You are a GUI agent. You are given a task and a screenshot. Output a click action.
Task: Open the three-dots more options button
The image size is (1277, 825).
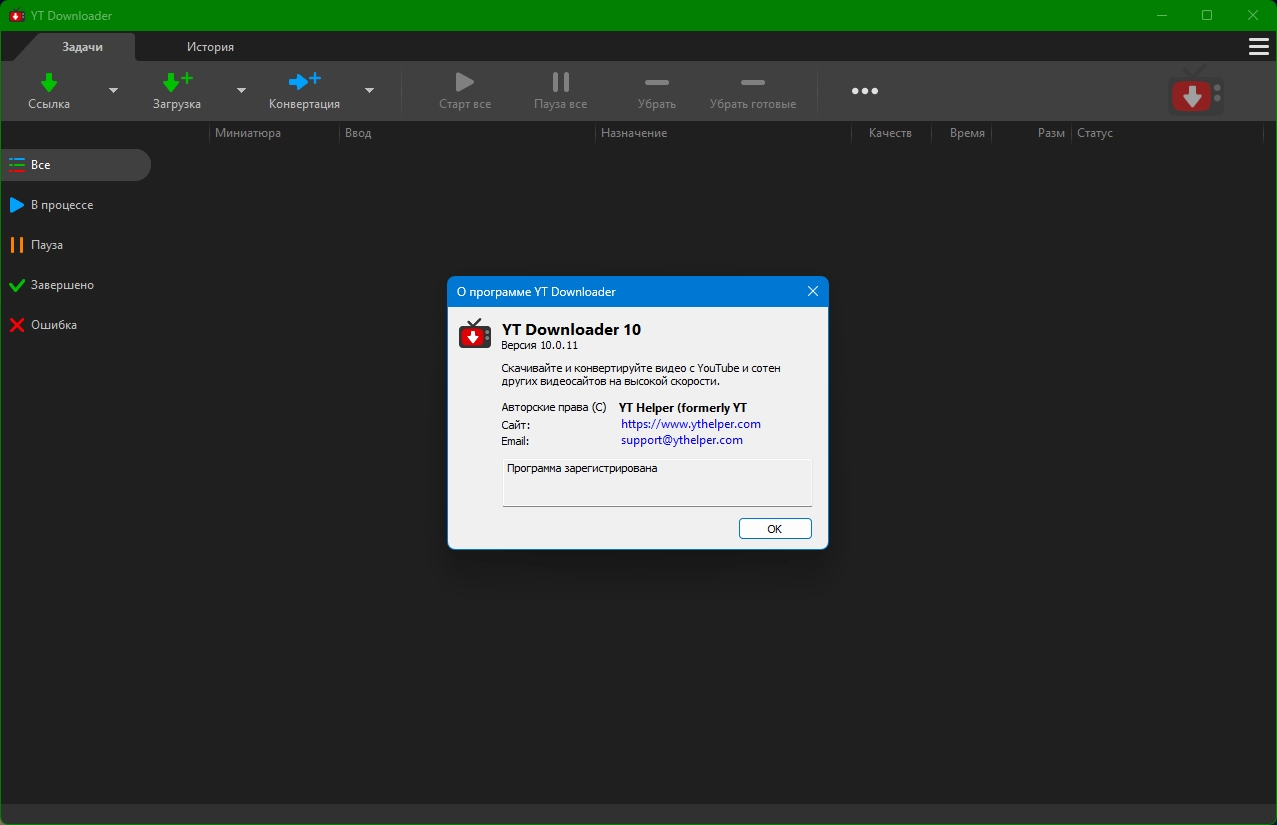(865, 91)
